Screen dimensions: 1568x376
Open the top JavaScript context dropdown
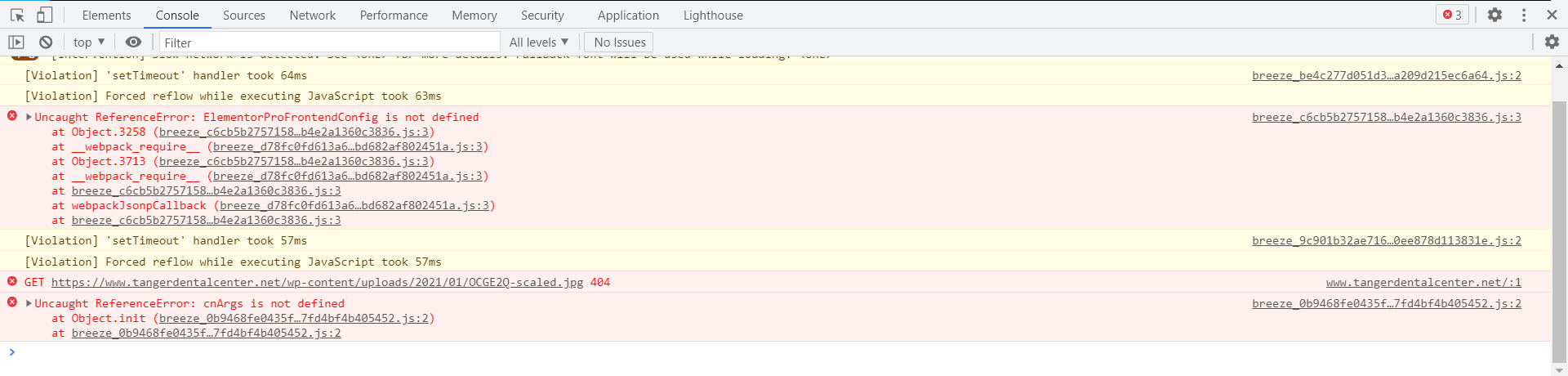(x=88, y=43)
